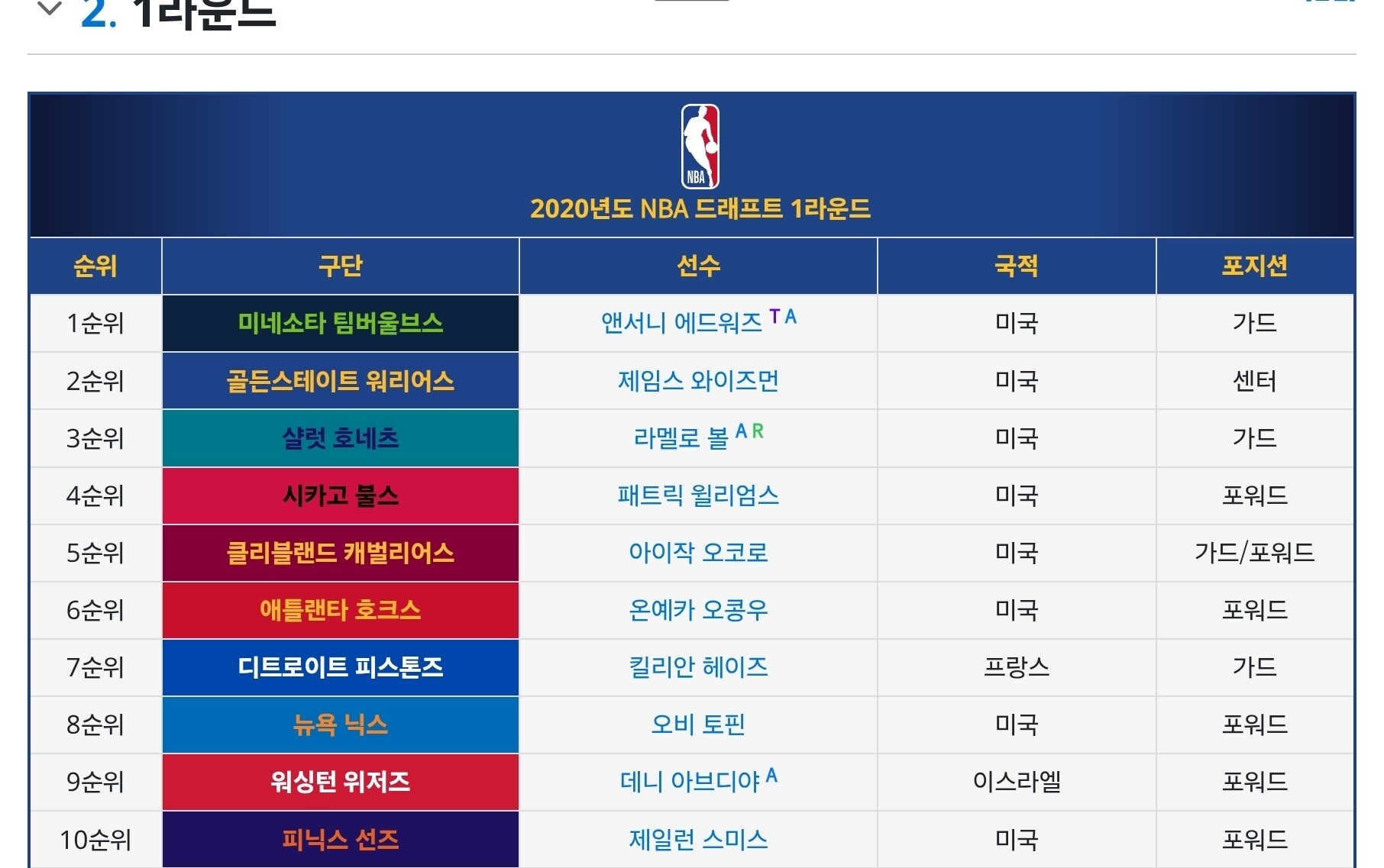Screen dimensions: 1384x868
Task: Open player page for 아이작 오코로
Action: [x=698, y=553]
